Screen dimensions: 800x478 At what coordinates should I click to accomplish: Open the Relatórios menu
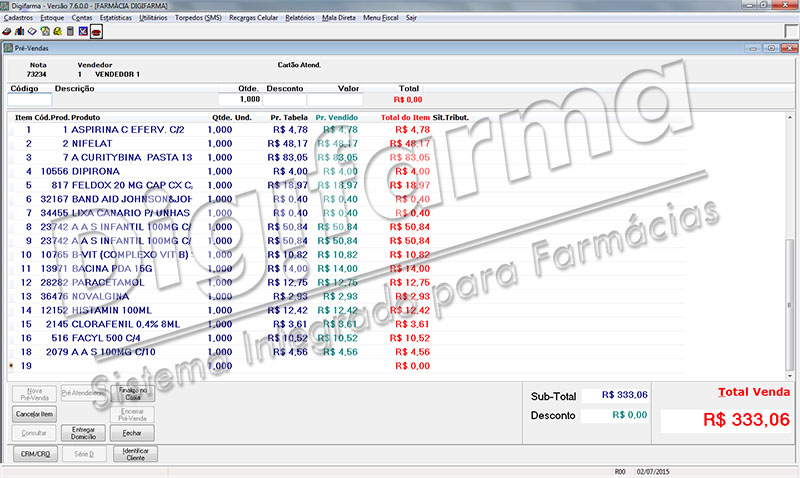[x=300, y=18]
